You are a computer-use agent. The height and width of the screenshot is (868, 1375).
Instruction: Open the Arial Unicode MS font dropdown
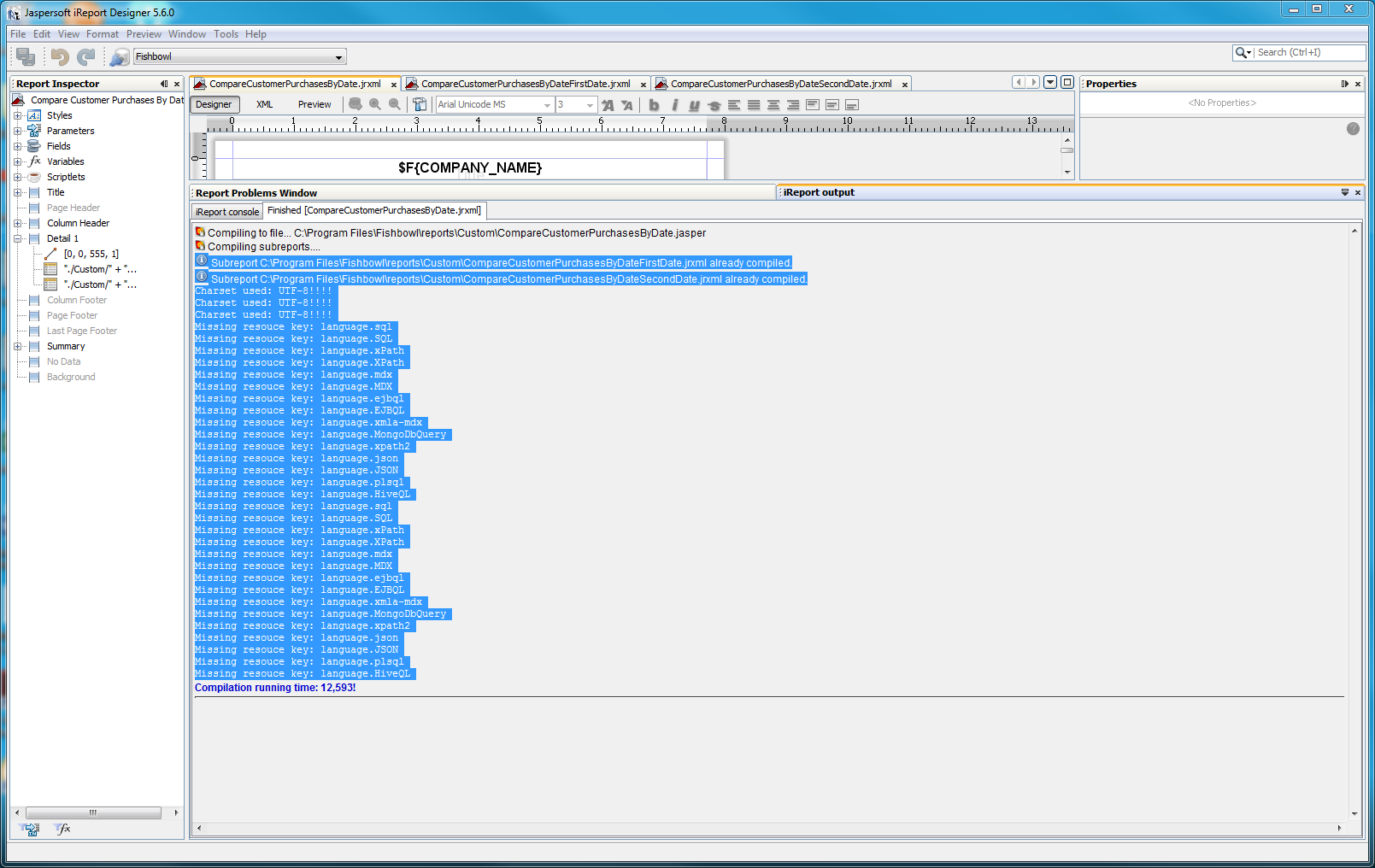tap(495, 104)
